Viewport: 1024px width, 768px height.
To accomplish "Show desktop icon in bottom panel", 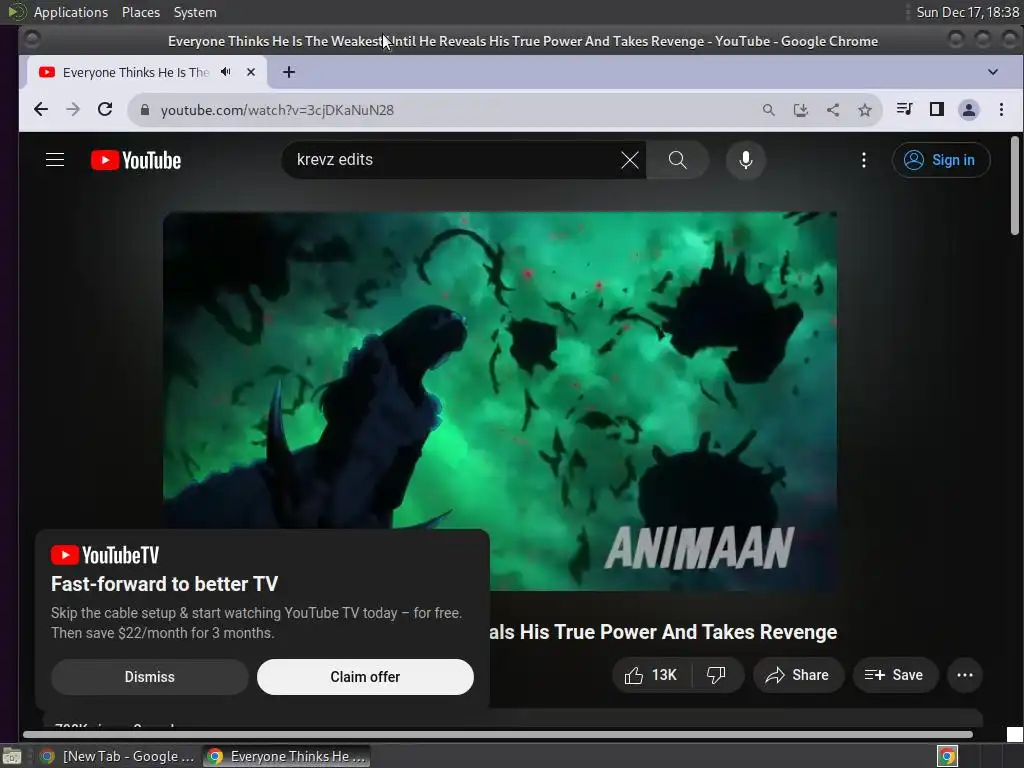I will tap(12, 756).
